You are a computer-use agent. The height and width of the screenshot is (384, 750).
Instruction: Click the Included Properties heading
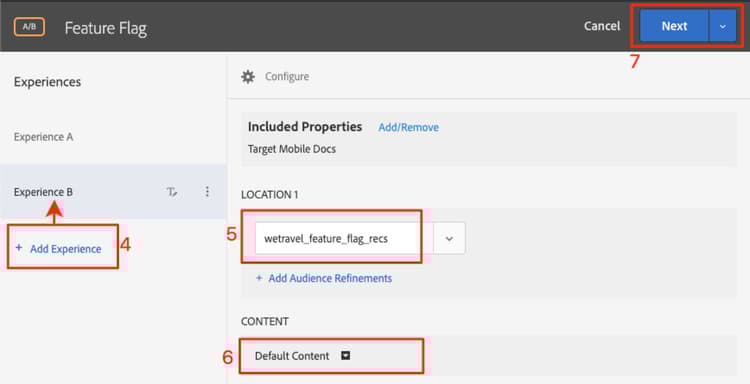pyautogui.click(x=305, y=127)
